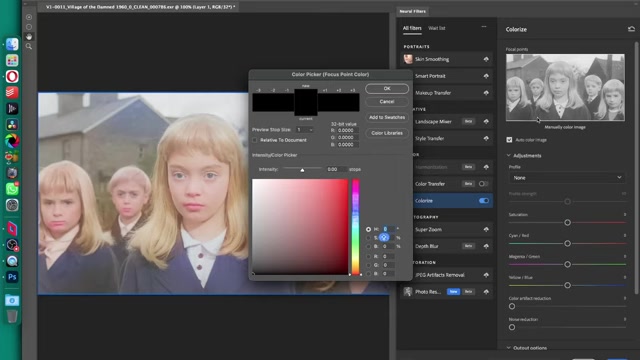Disable the Colorize filter toggle
This screenshot has height=360, width=640.
484,201
